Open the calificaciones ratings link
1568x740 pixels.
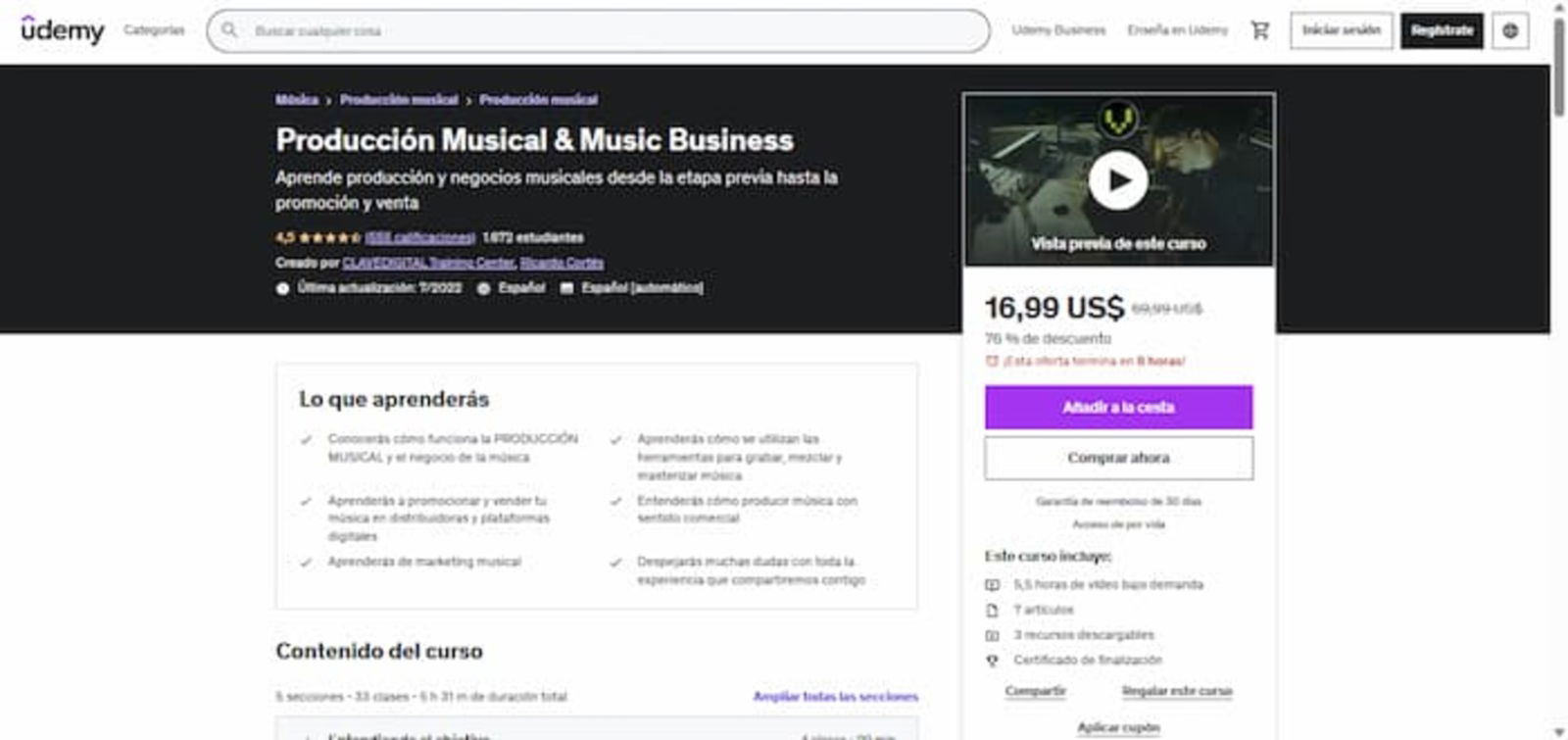419,237
